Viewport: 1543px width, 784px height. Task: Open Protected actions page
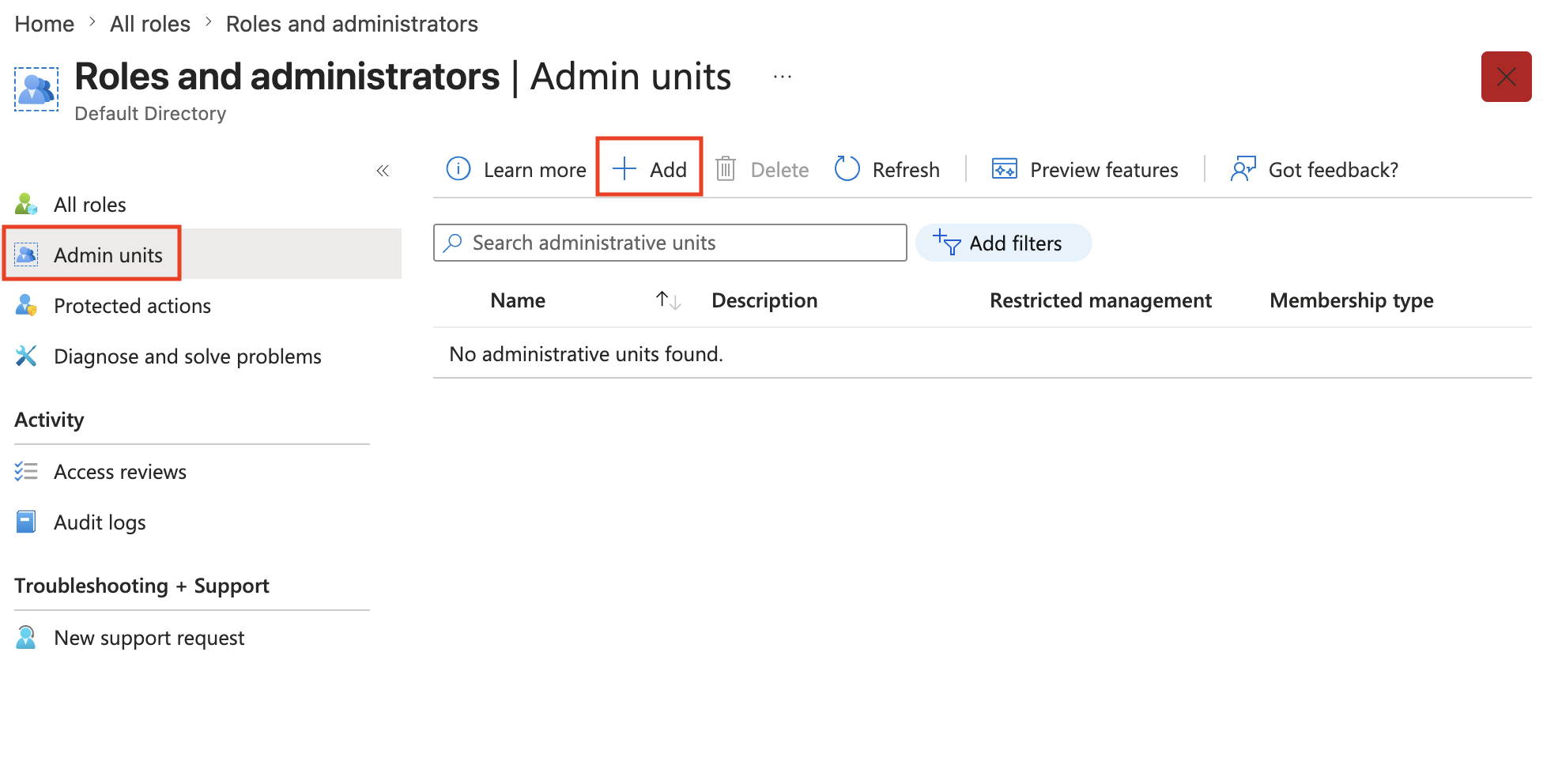click(x=132, y=306)
